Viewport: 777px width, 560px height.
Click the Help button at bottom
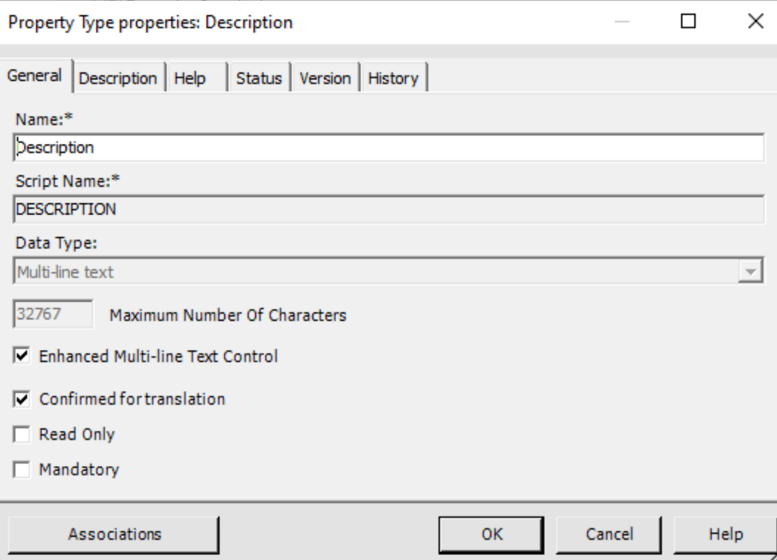[725, 534]
